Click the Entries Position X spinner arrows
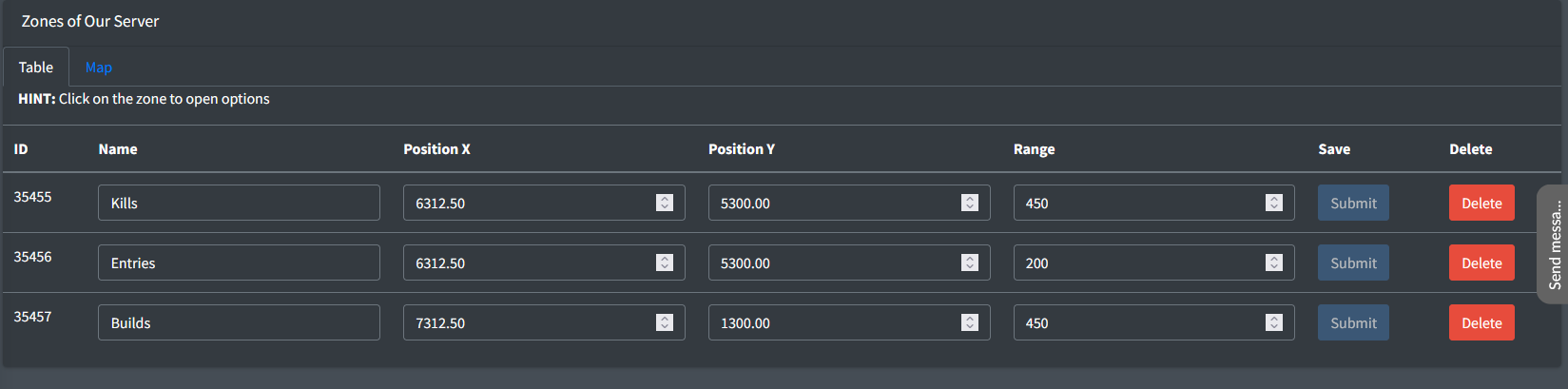1568x389 pixels. (665, 263)
